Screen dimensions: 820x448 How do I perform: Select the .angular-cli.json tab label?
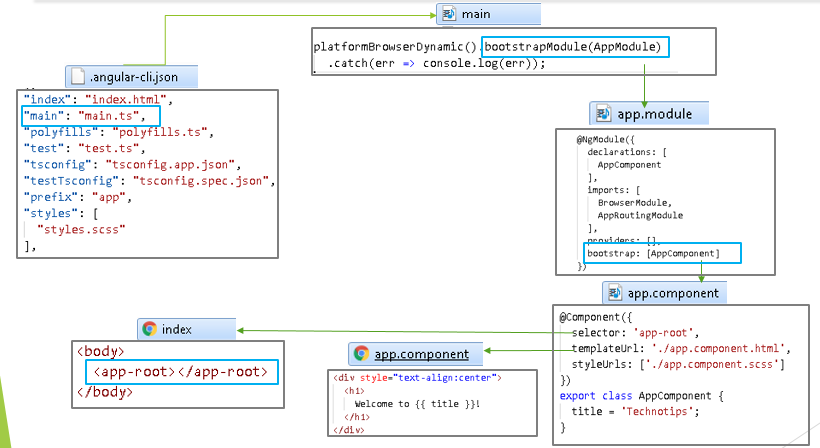point(134,77)
